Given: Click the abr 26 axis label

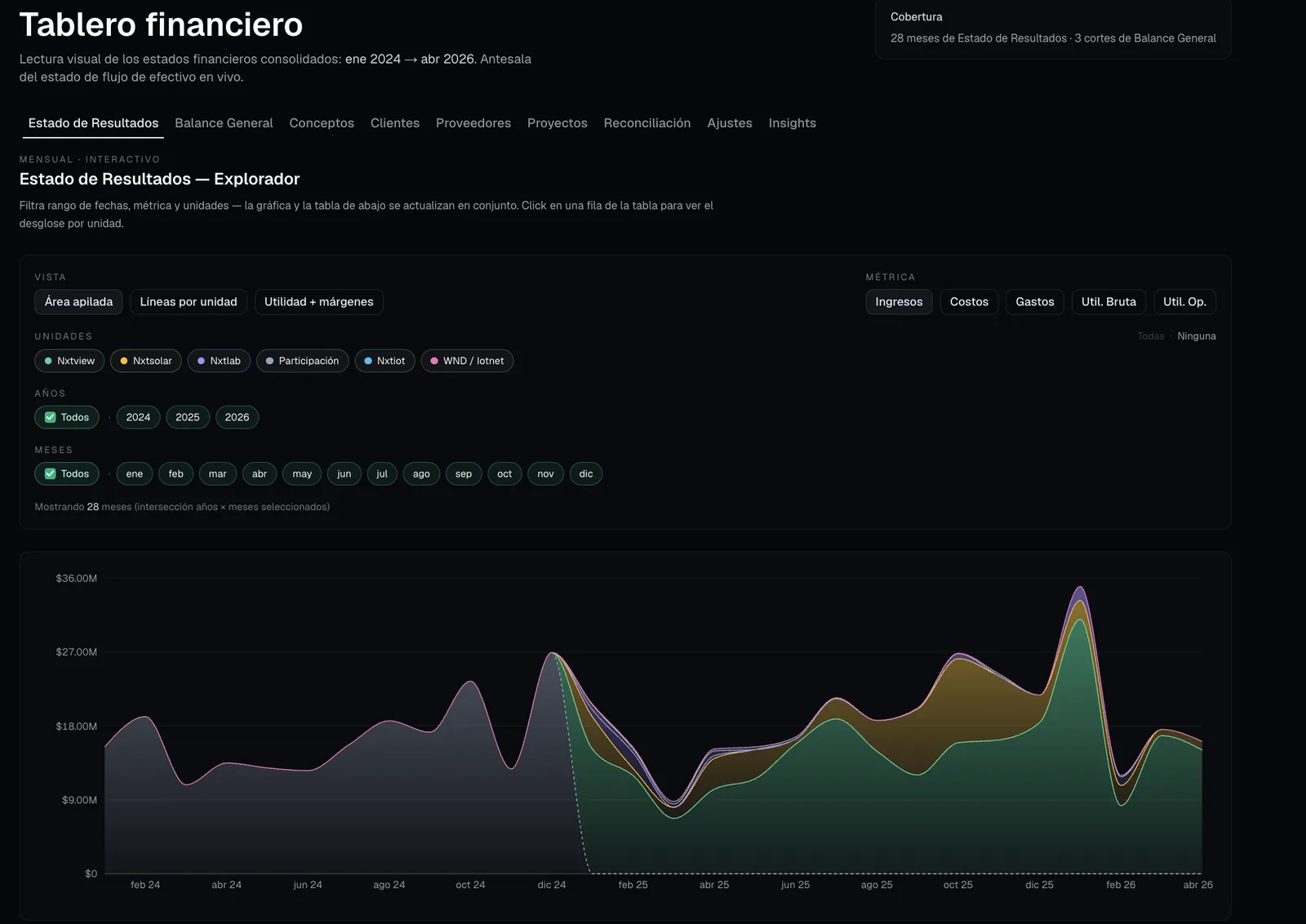Looking at the screenshot, I should (1198, 885).
